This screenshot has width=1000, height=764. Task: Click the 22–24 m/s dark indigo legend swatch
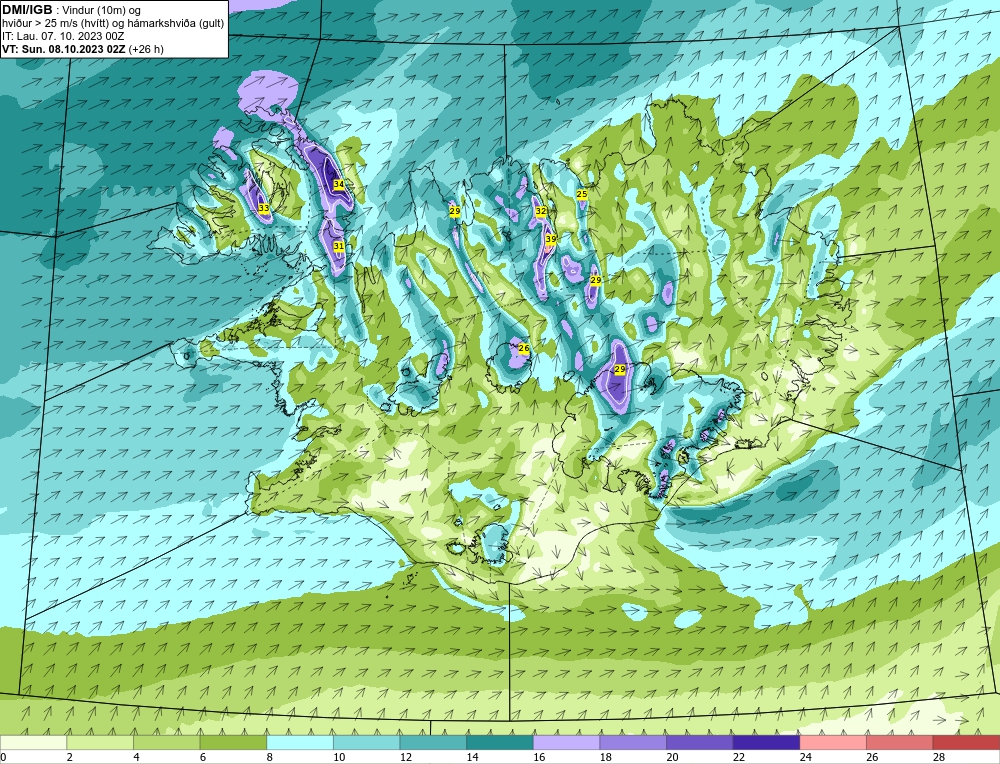tap(767, 742)
